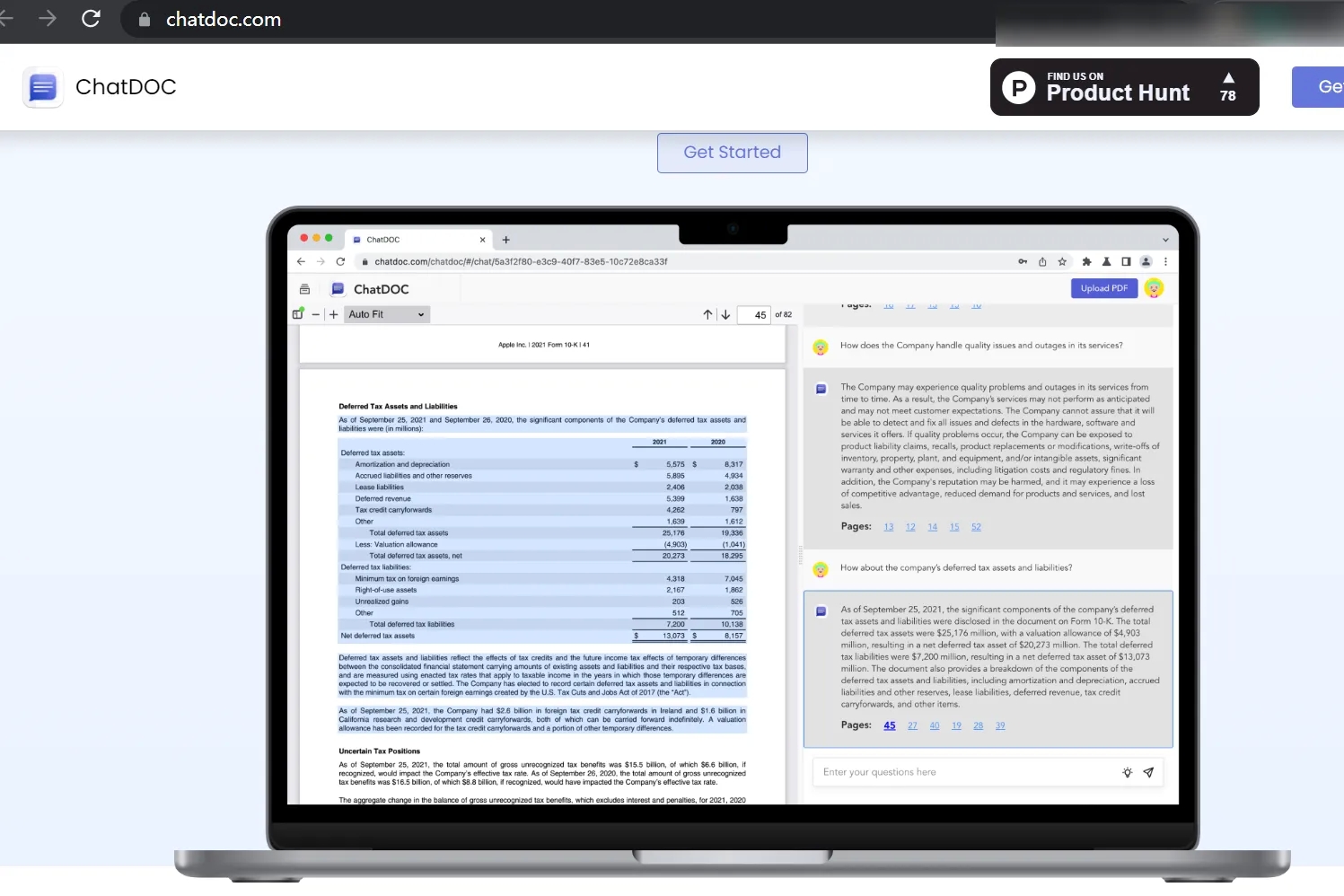Click the 'Apple Inc. | 2021 Form 10-K | 41' footer

coord(544,345)
